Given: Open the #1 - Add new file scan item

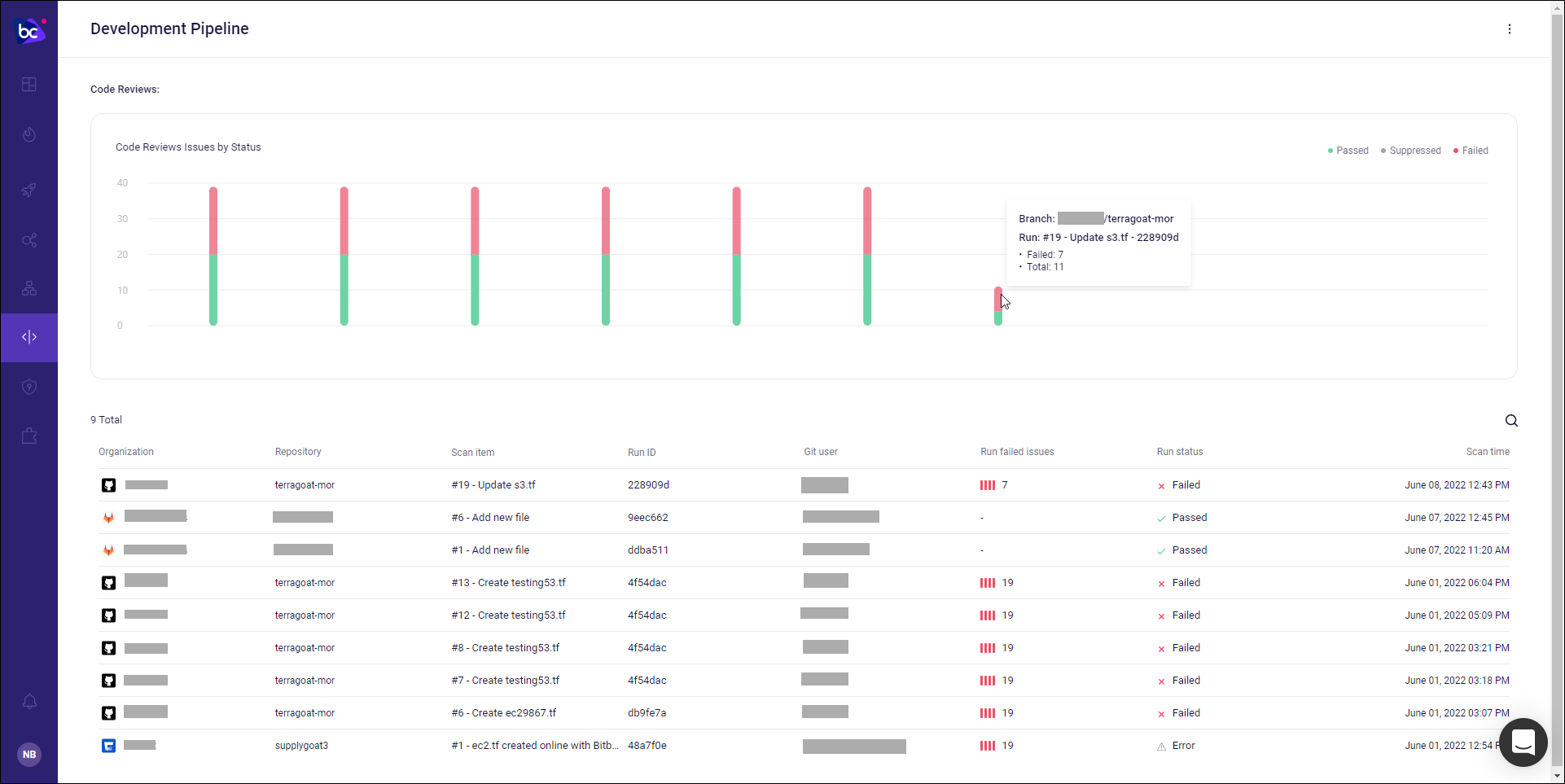Looking at the screenshot, I should pos(490,550).
